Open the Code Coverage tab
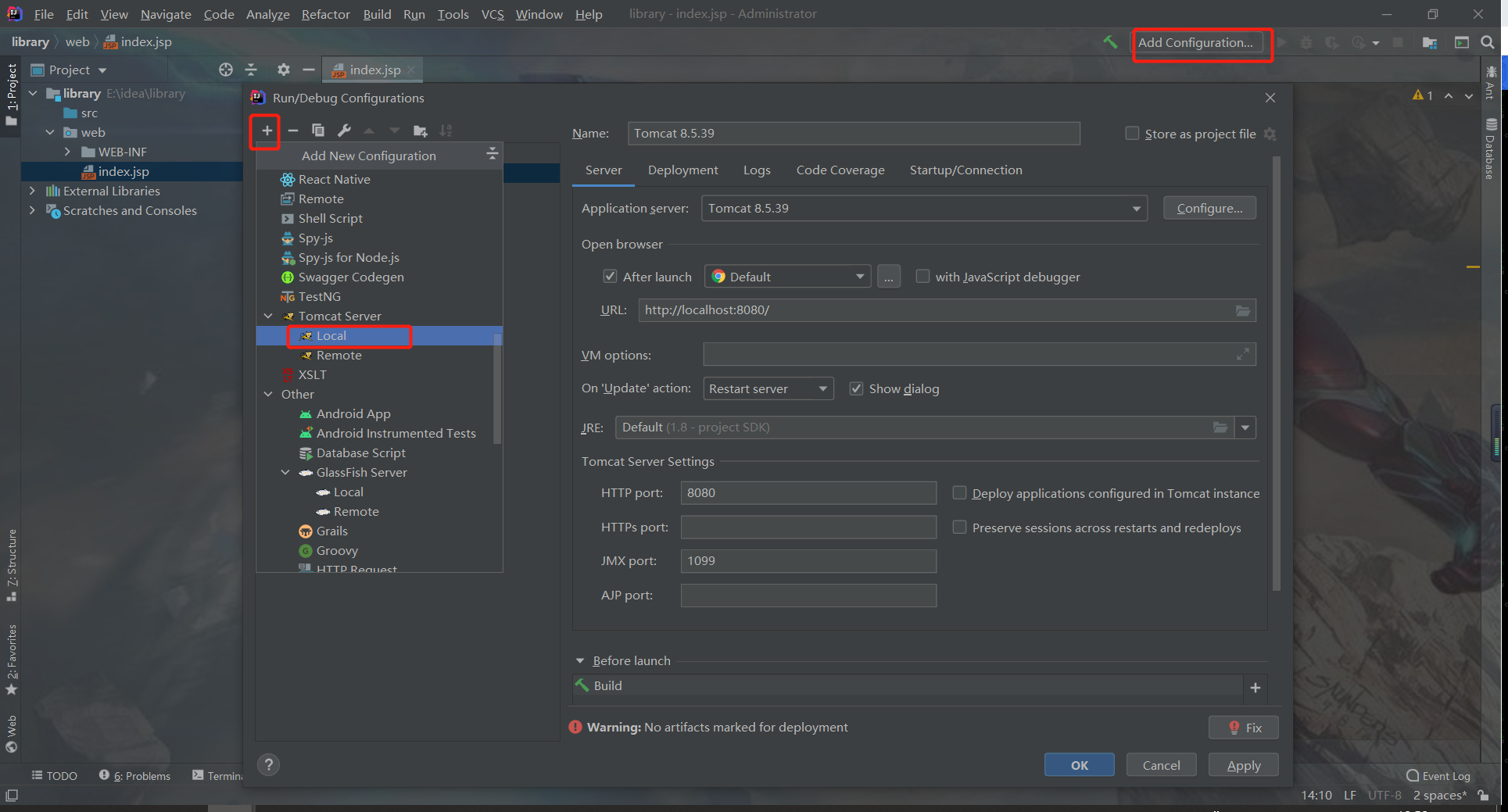 [840, 170]
